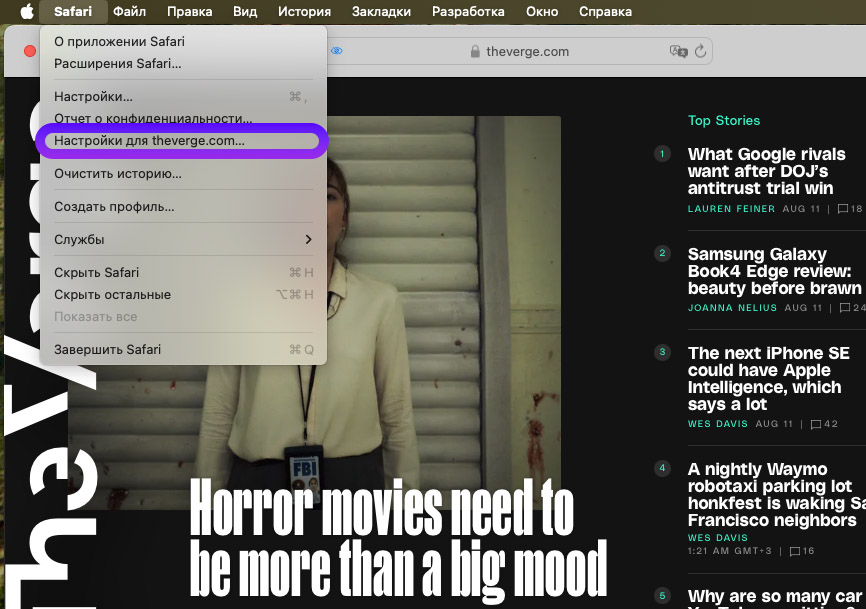This screenshot has height=609, width=866.
Task: Open What Google rivals want article
Action: click(x=766, y=171)
